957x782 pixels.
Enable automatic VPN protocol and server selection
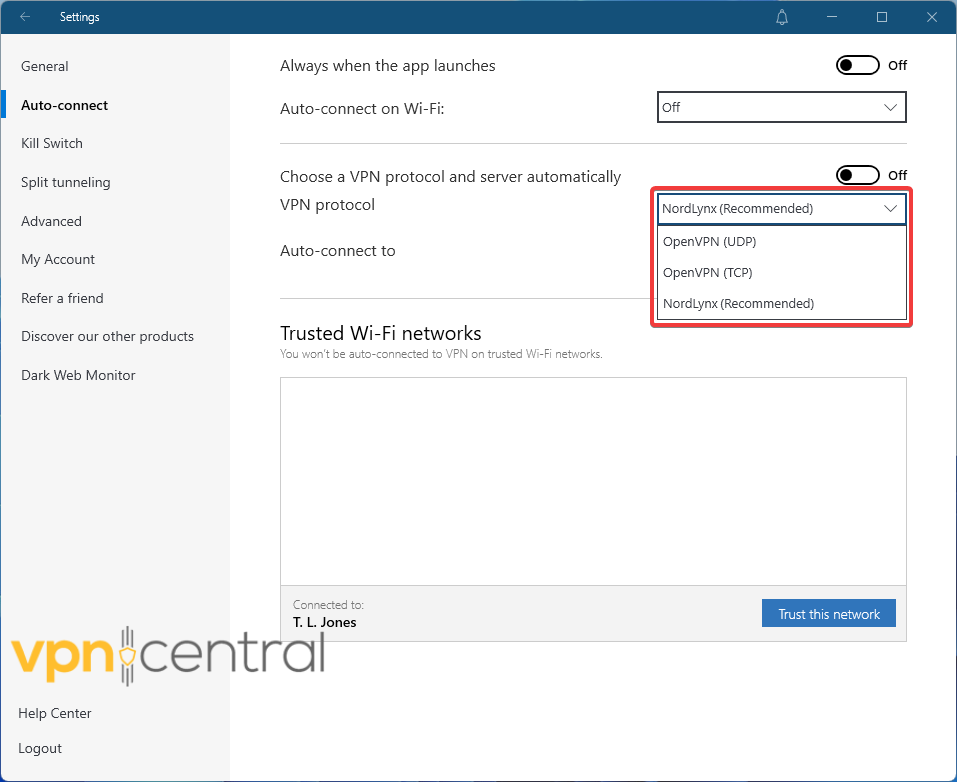[x=858, y=176]
